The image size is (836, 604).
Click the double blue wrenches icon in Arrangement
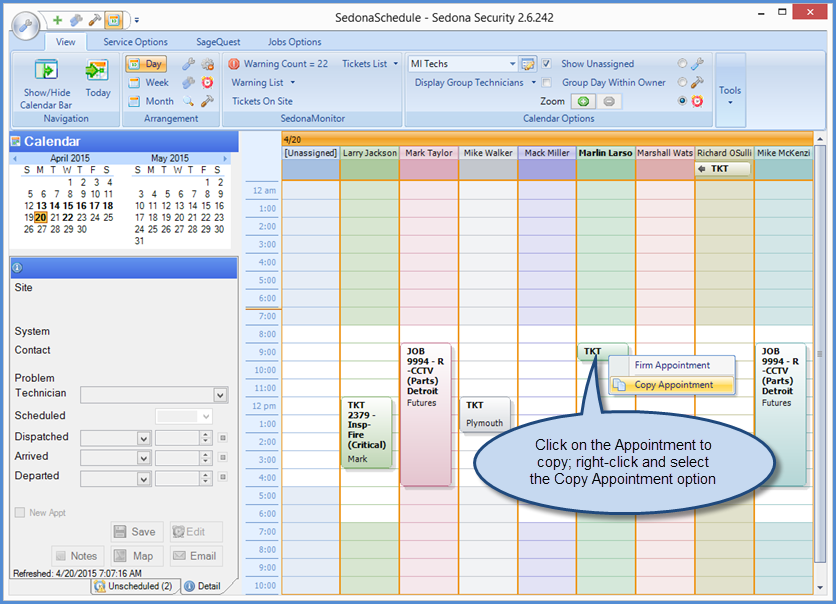(x=188, y=83)
